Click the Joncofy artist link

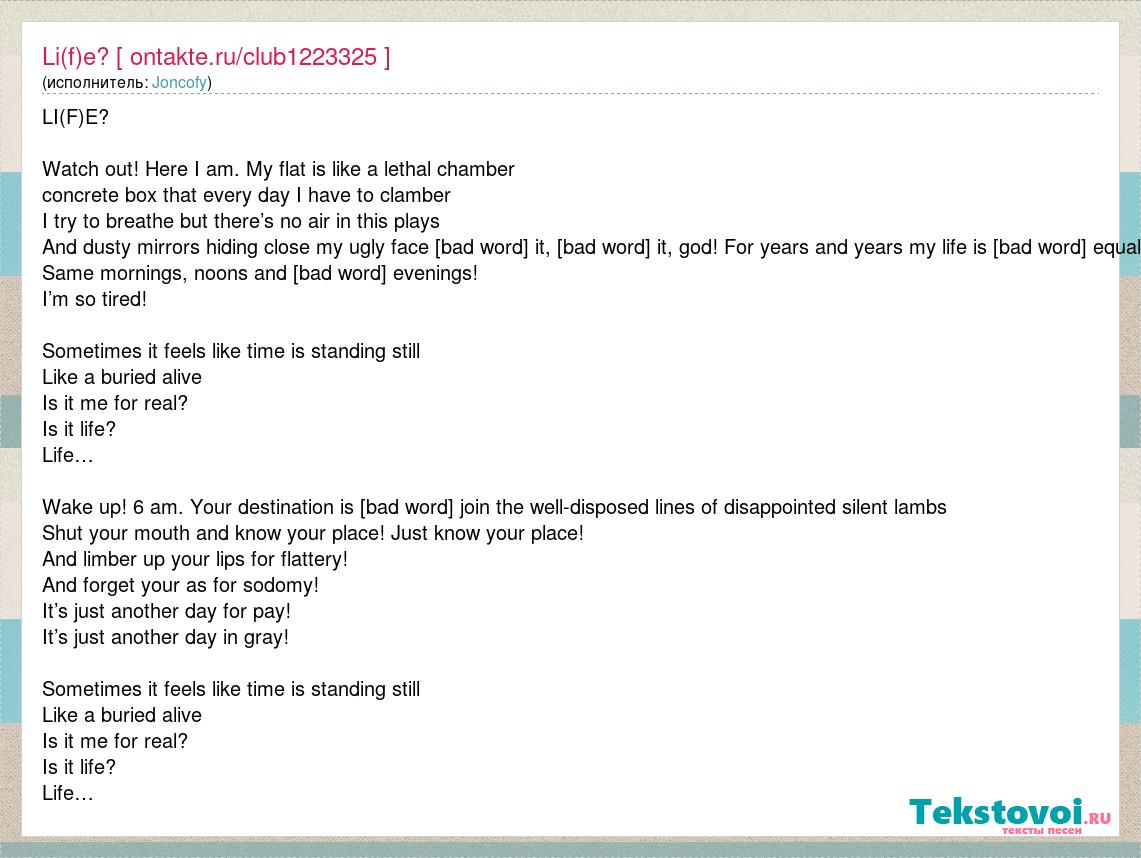pos(179,82)
